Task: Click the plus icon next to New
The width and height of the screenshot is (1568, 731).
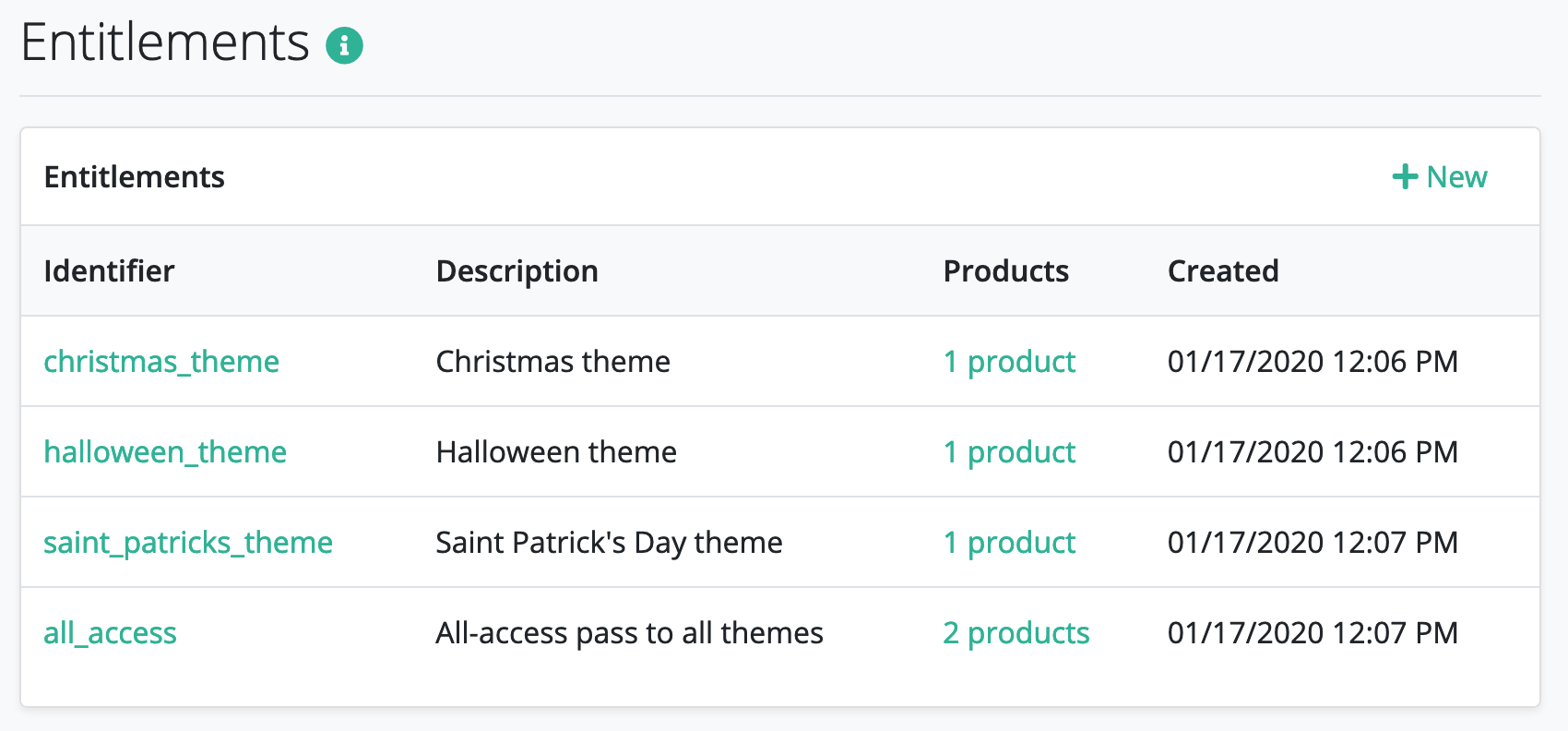Action: [x=1405, y=176]
